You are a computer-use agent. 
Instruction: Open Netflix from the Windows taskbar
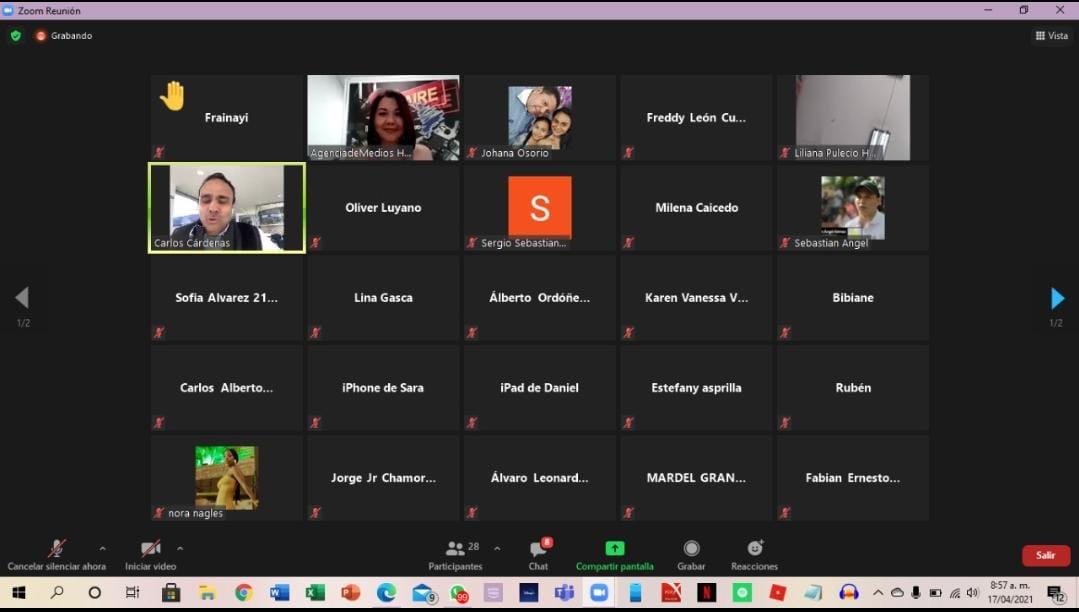(x=706, y=593)
